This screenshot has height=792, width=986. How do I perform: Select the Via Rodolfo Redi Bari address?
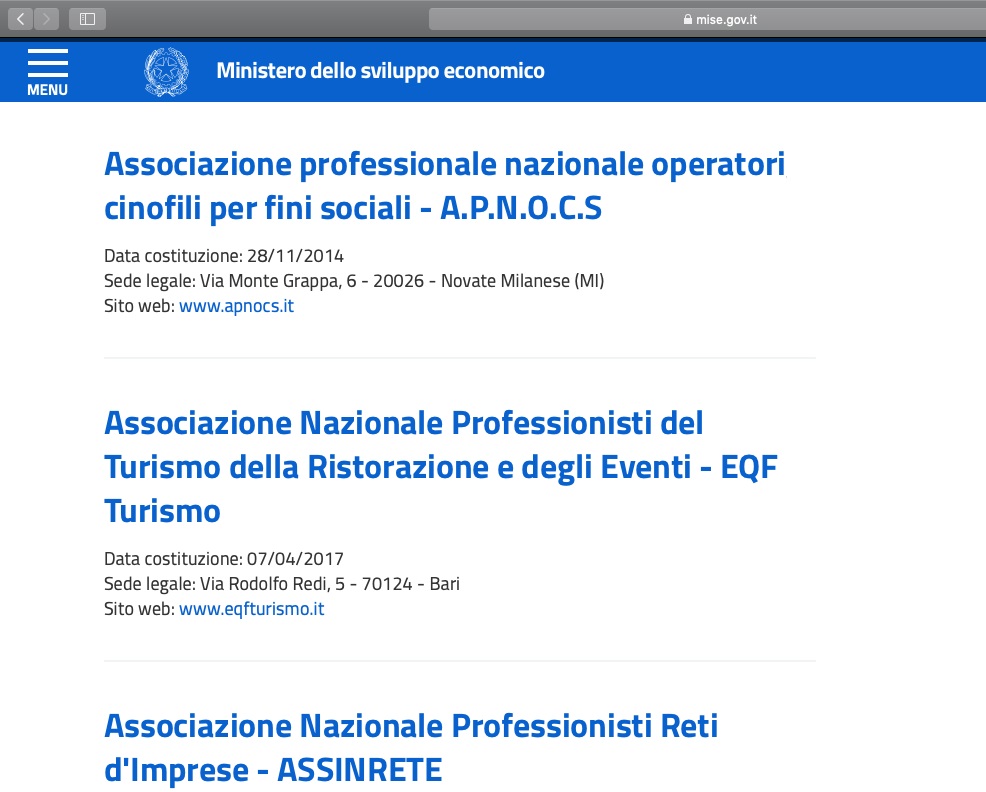tap(282, 584)
